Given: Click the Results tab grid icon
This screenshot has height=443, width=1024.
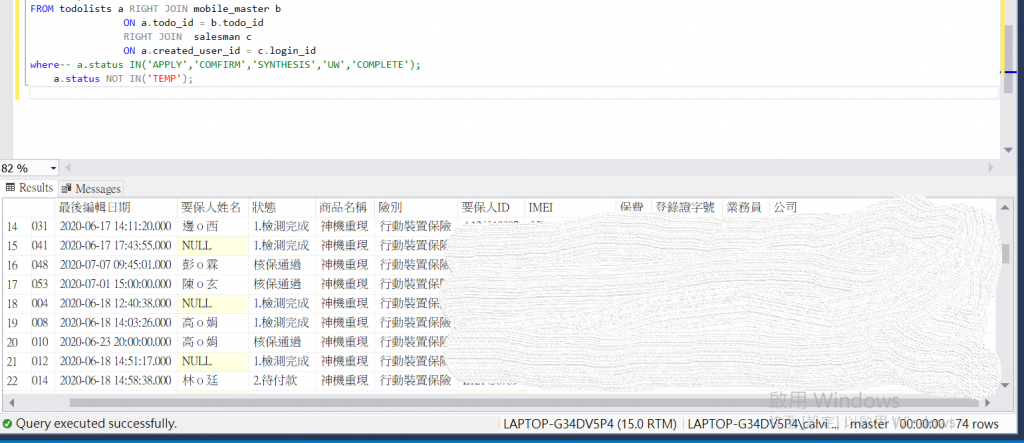Looking at the screenshot, I should pyautogui.click(x=10, y=188).
